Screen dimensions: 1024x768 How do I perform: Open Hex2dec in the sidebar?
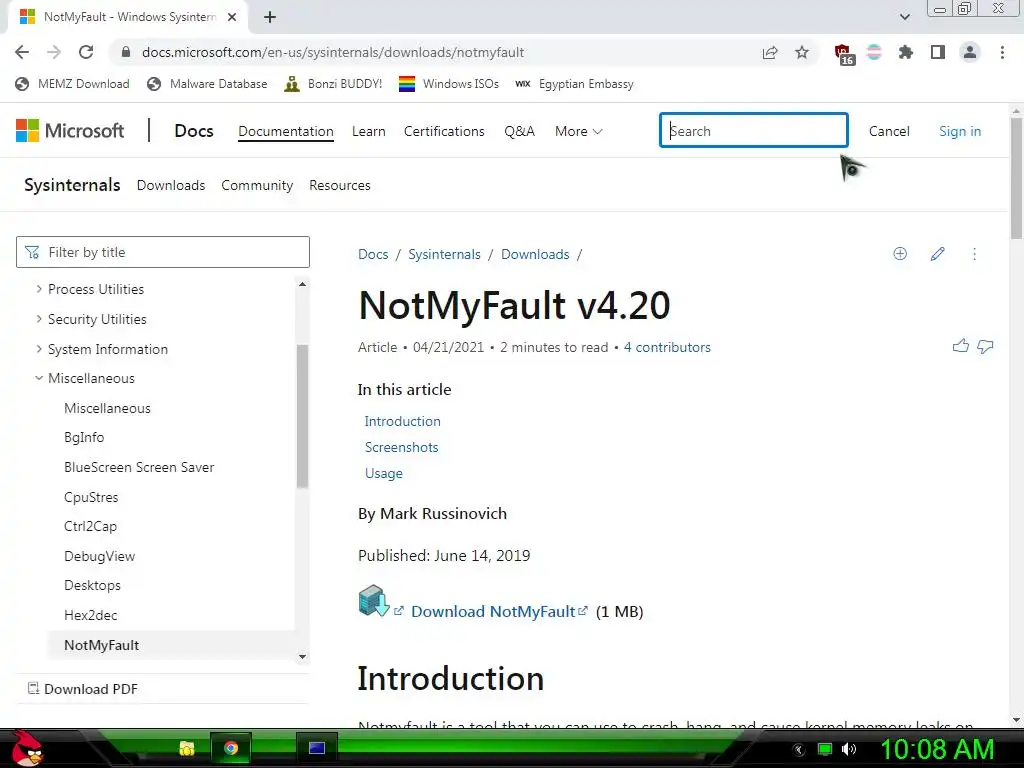(x=91, y=615)
